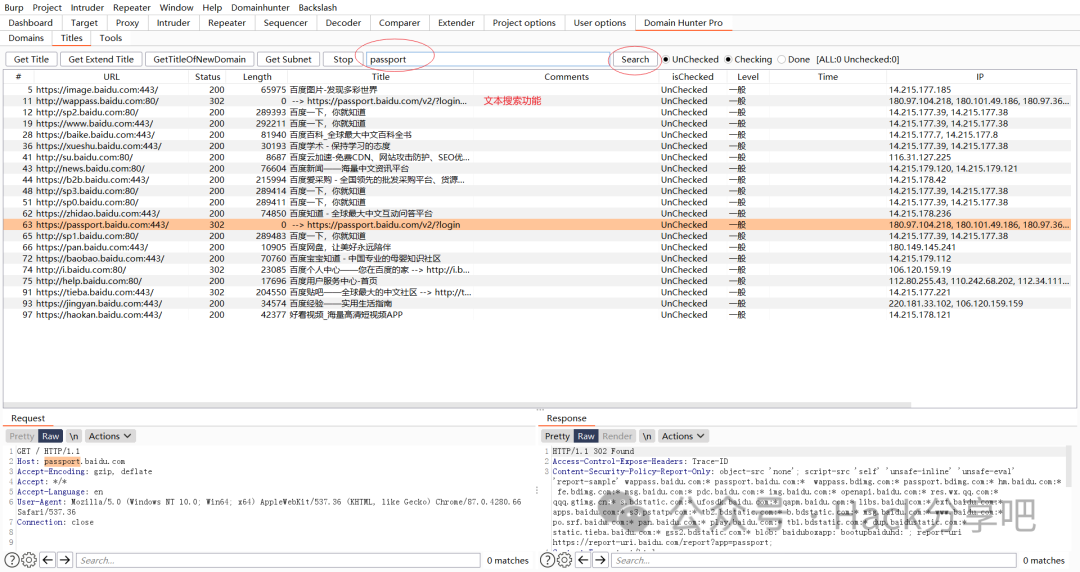Open the Intruder menu in menu bar
This screenshot has height=572, width=1080.
tap(87, 8)
